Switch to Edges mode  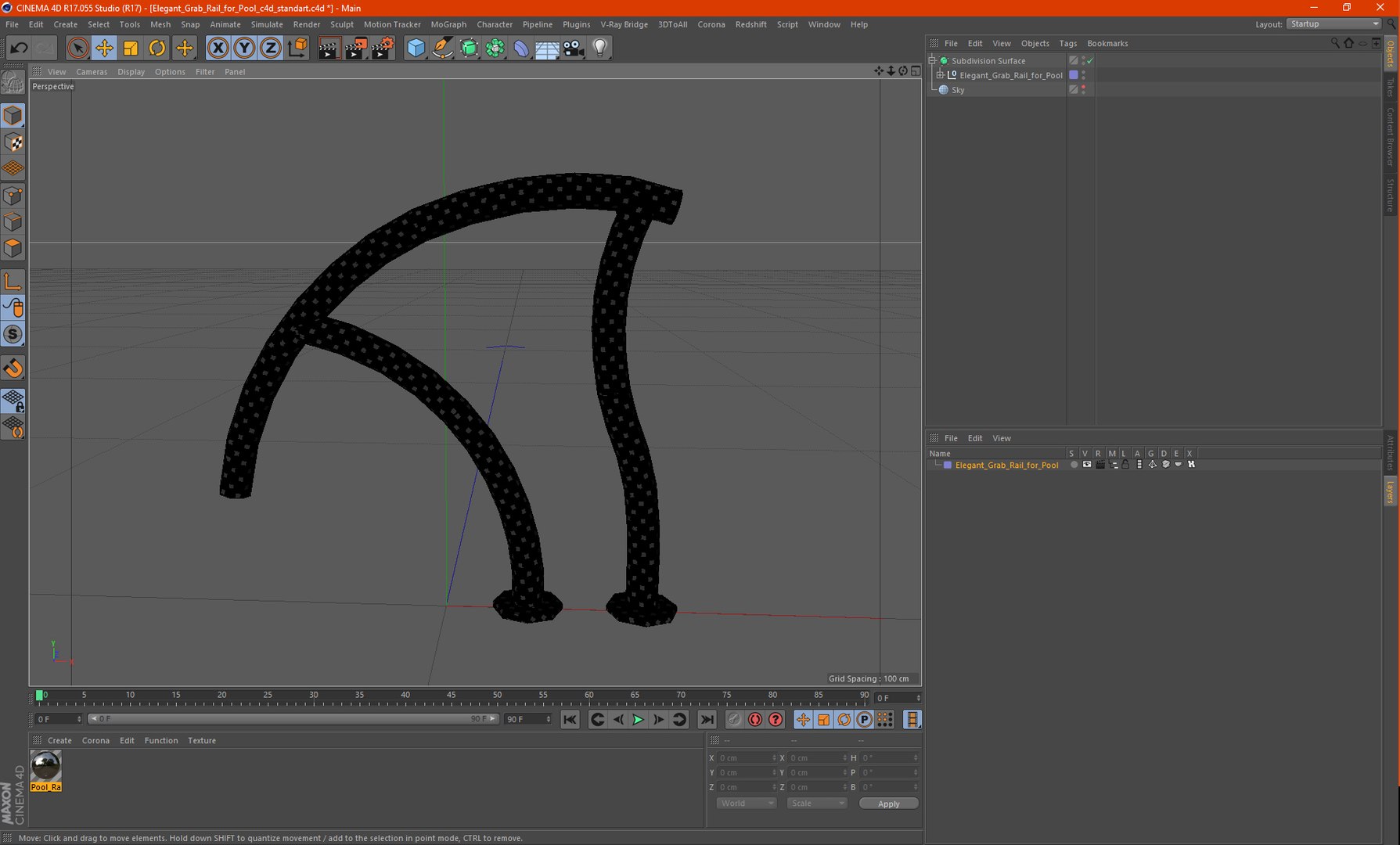click(x=13, y=222)
